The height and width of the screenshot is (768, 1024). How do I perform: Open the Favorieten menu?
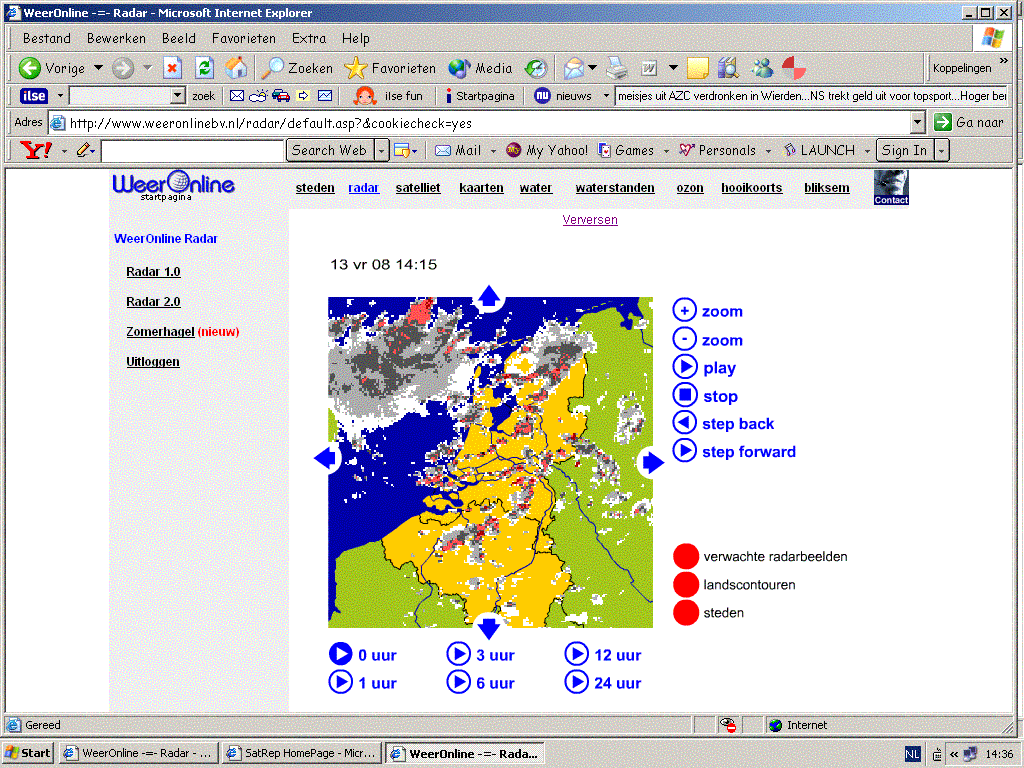tap(244, 39)
